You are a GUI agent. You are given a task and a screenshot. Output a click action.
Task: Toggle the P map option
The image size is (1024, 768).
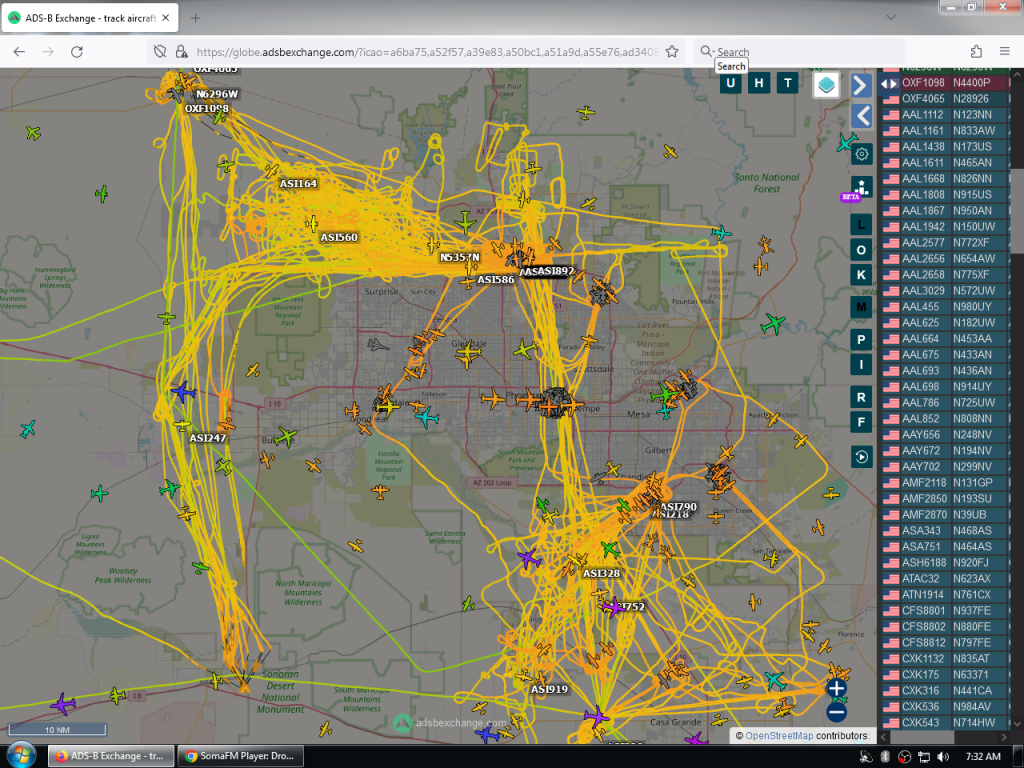point(861,340)
